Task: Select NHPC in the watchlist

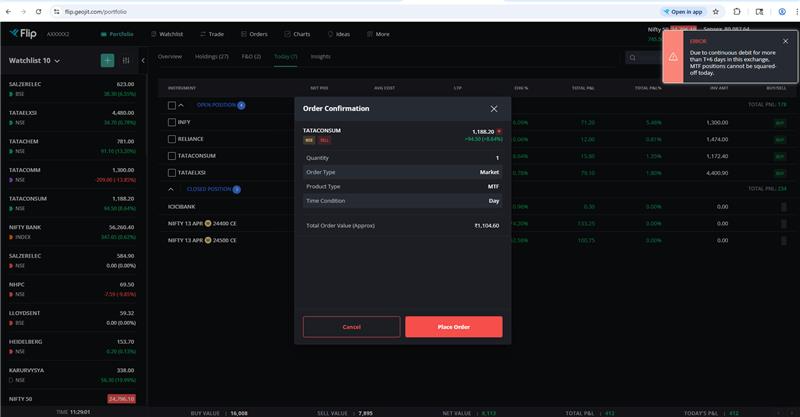Action: (72, 289)
